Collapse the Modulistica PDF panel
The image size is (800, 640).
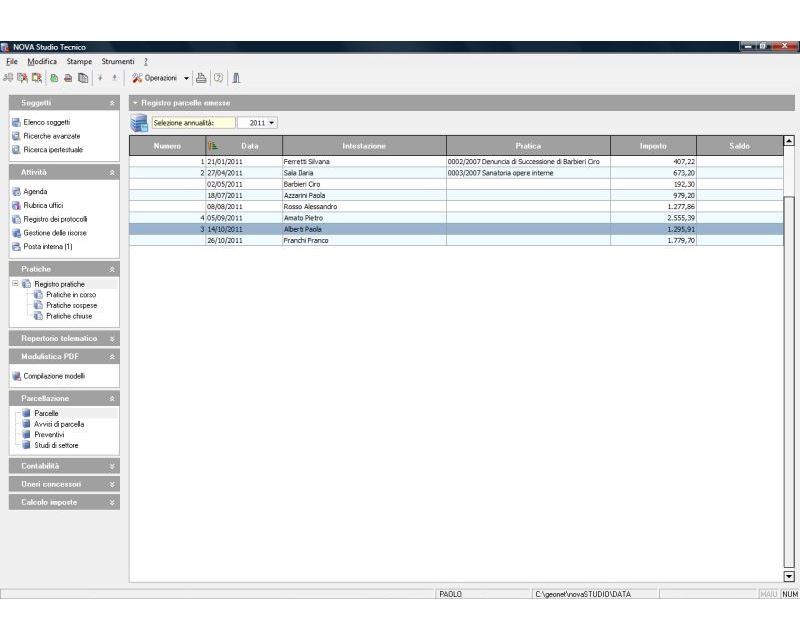[x=112, y=357]
